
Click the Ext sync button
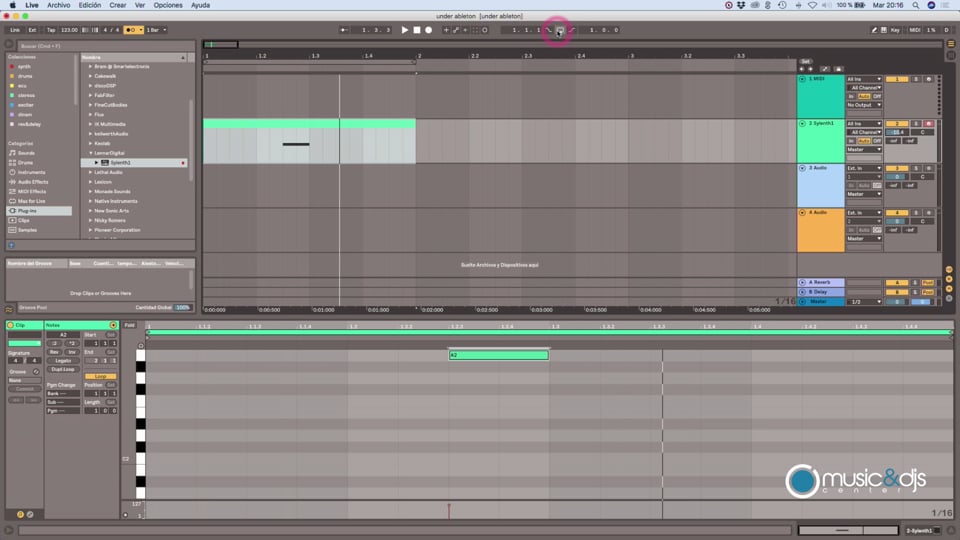click(x=32, y=29)
